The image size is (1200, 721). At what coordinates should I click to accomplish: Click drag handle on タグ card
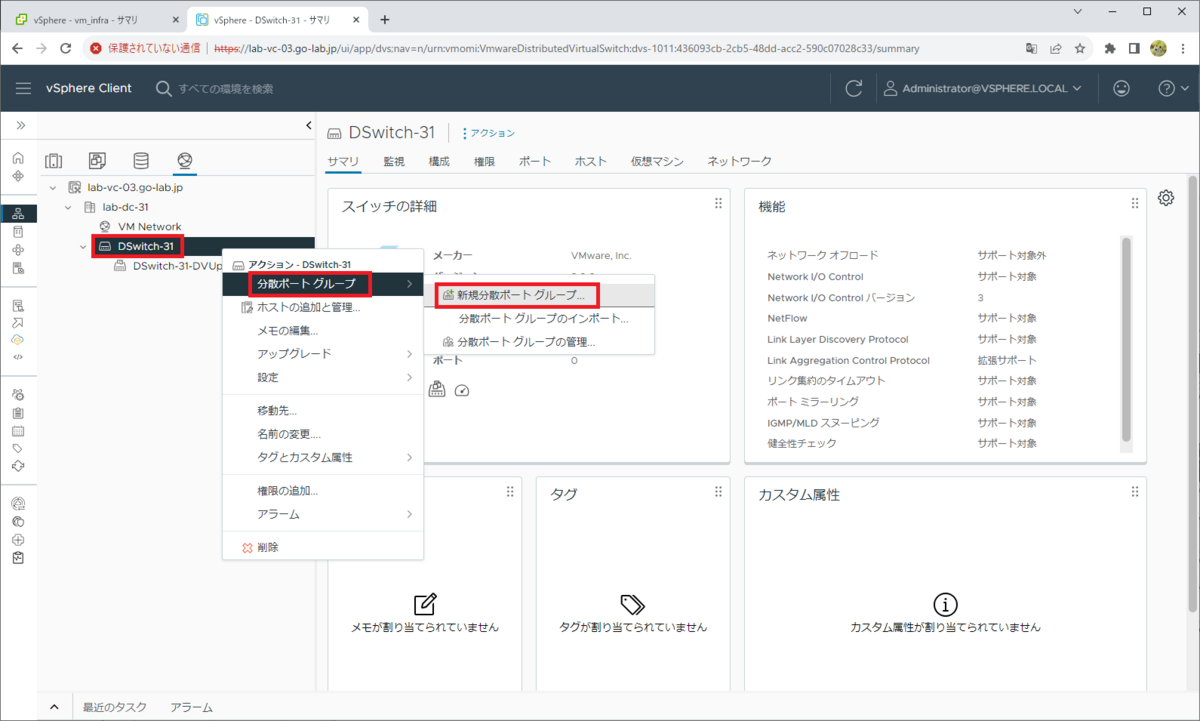[718, 492]
